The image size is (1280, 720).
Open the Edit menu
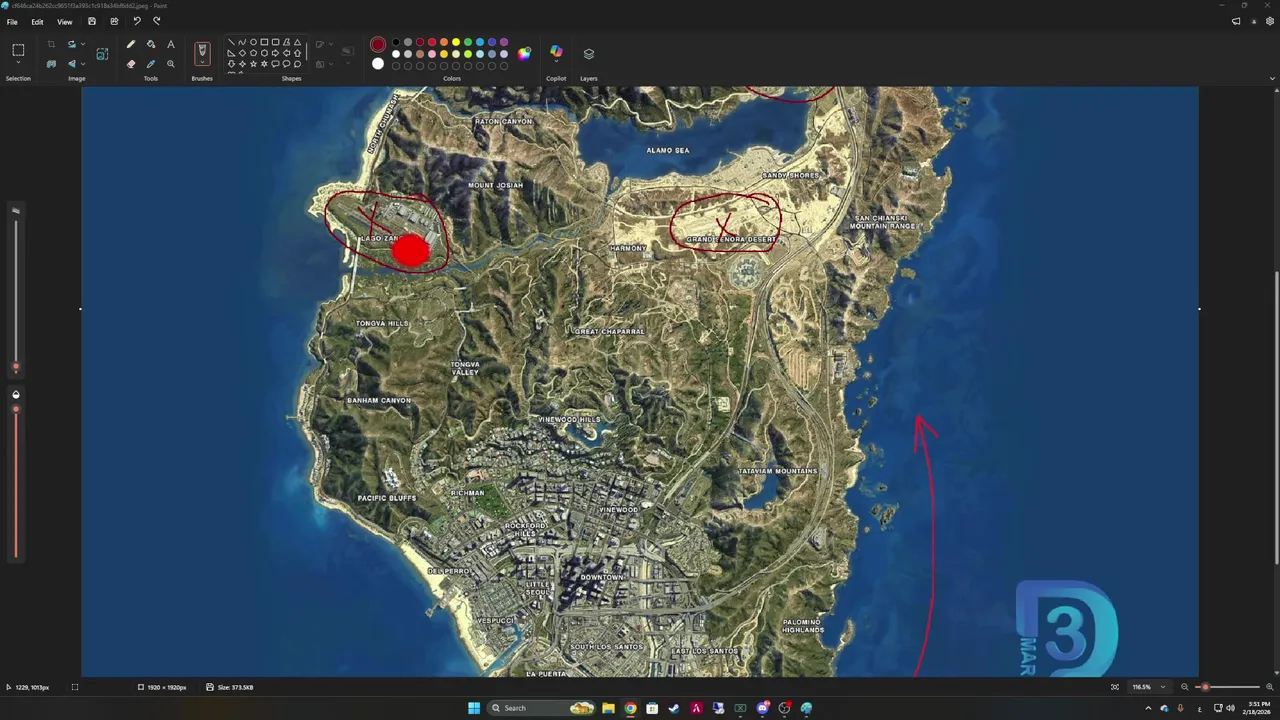(37, 21)
